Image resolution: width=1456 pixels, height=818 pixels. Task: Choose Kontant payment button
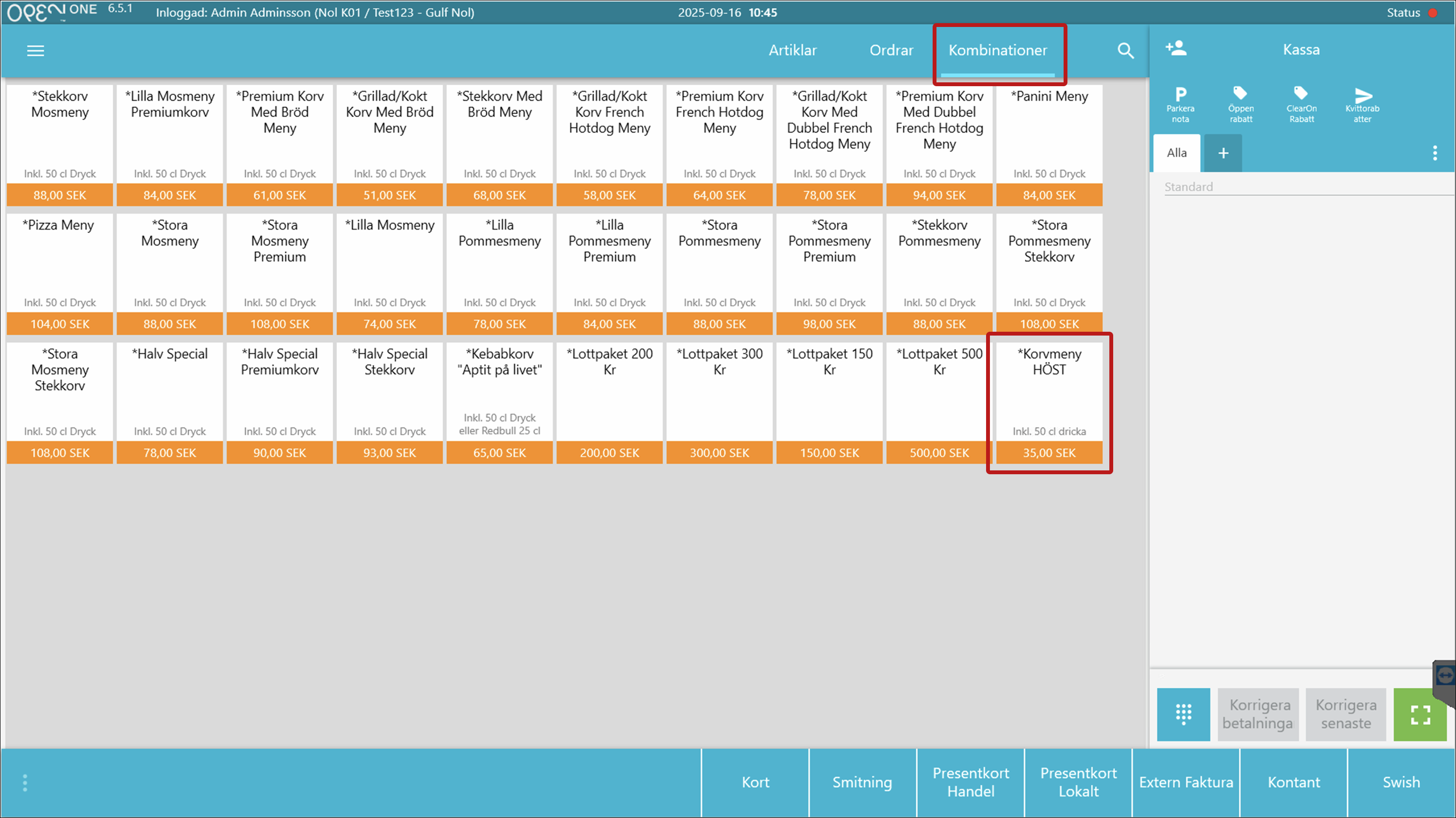click(x=1293, y=782)
